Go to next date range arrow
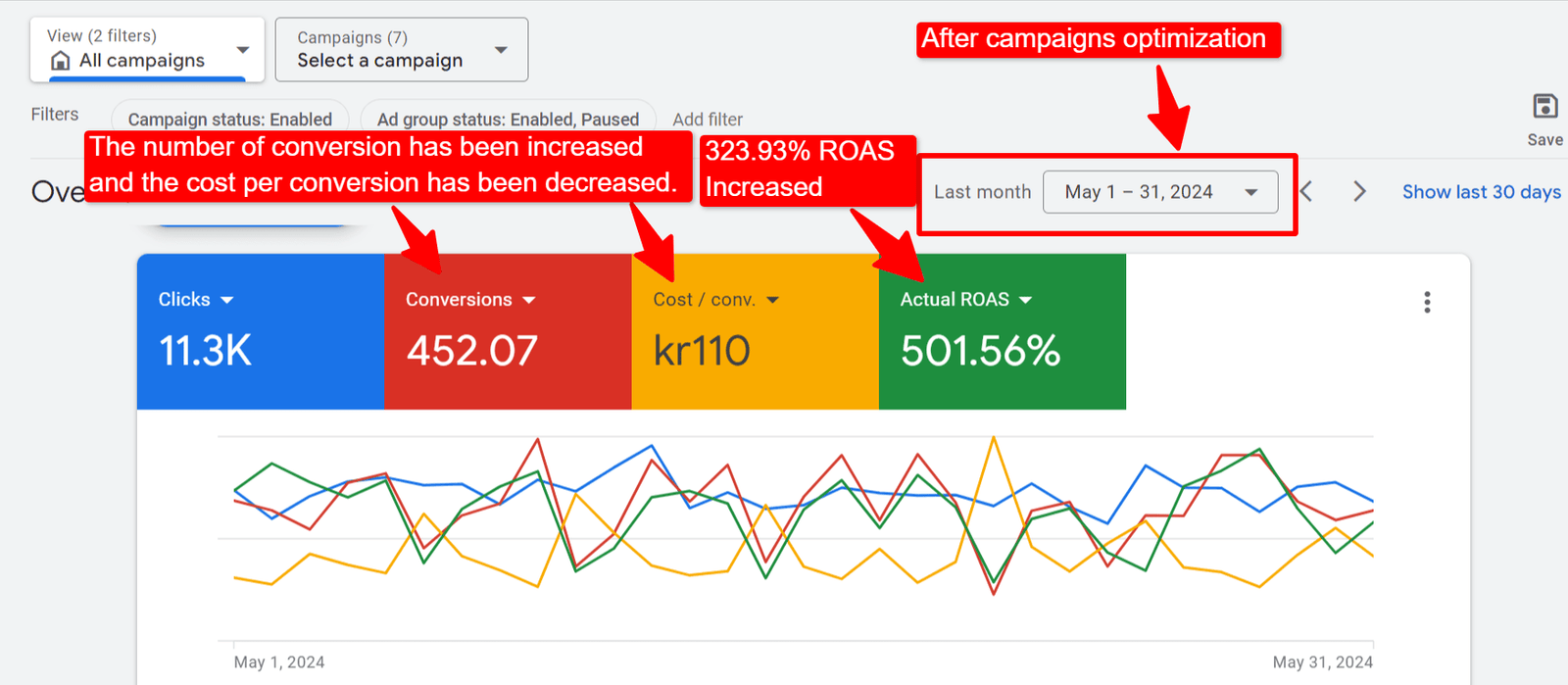The width and height of the screenshot is (1568, 685). click(x=1359, y=191)
